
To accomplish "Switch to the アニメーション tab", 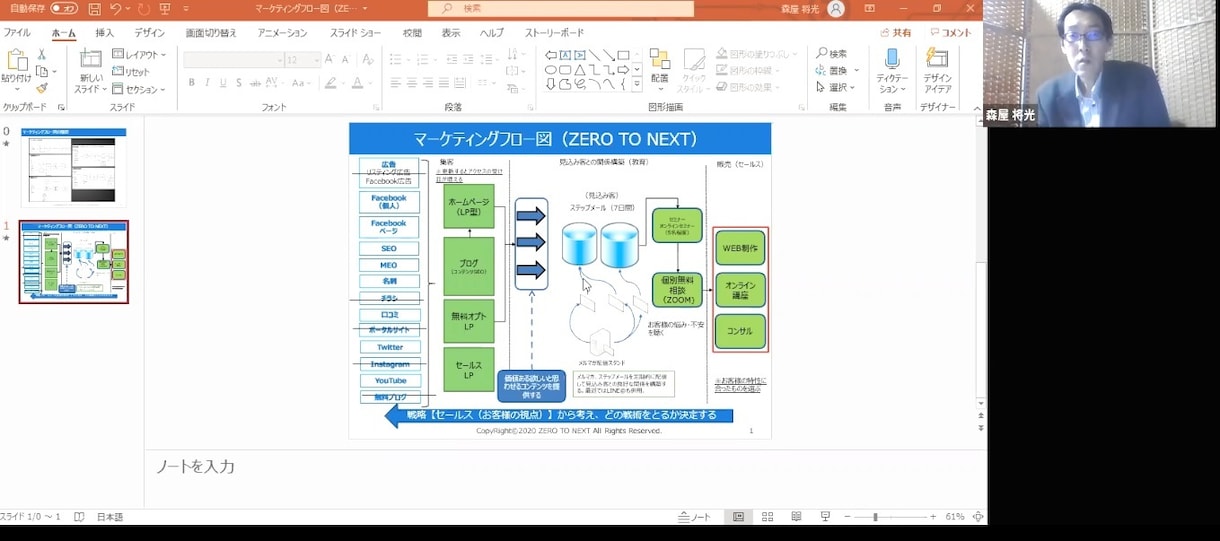I will [283, 33].
